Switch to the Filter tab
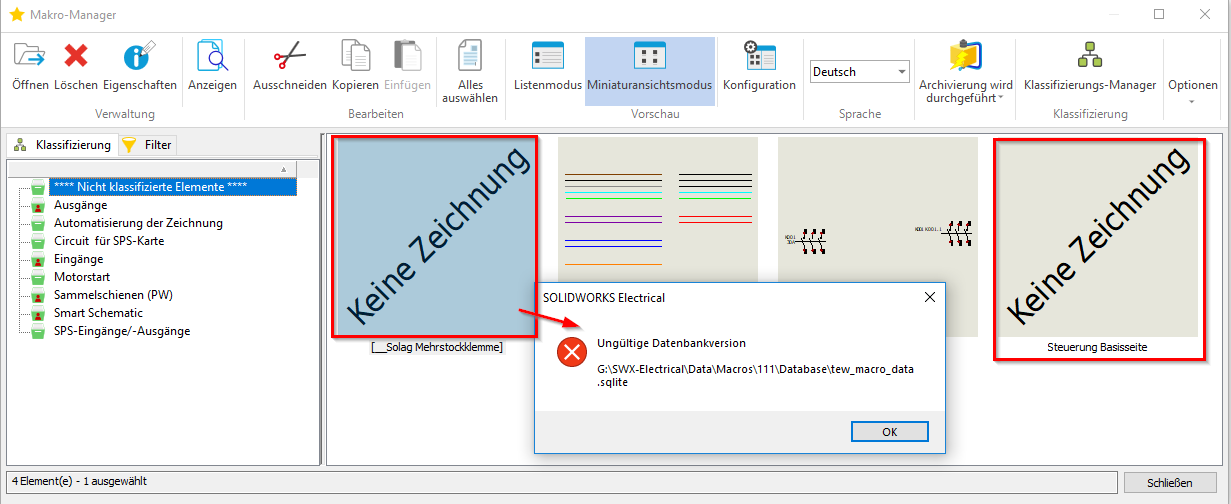Viewport: 1231px width, 504px height. [x=148, y=145]
